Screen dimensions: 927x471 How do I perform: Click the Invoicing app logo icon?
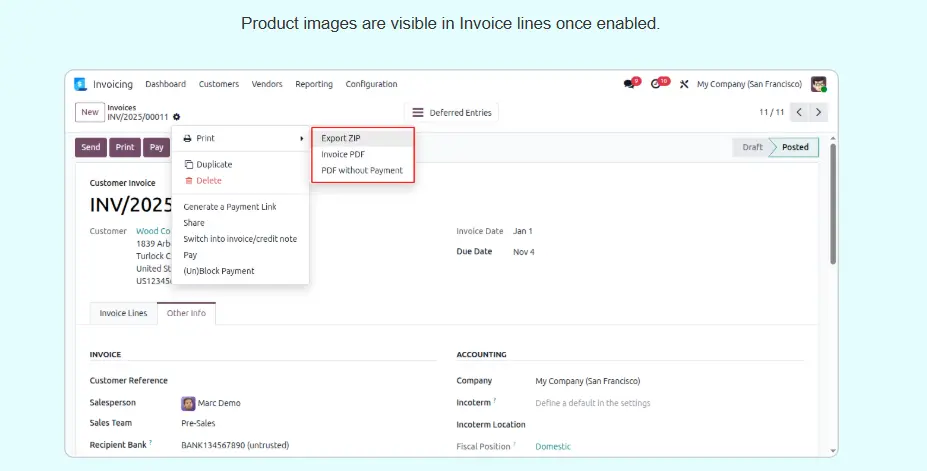(x=81, y=84)
